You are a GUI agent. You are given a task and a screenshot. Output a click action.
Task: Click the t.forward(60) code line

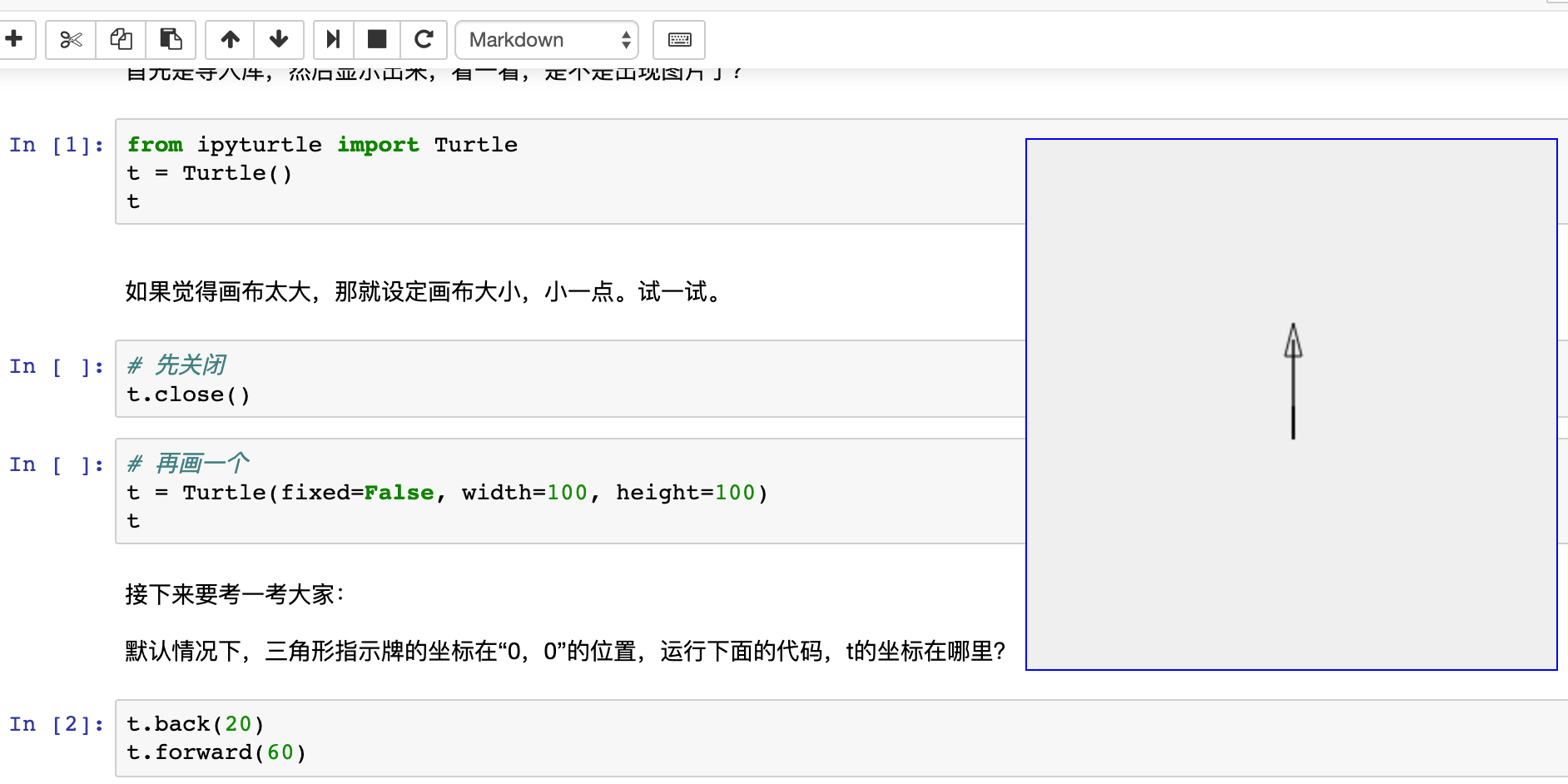click(x=216, y=752)
